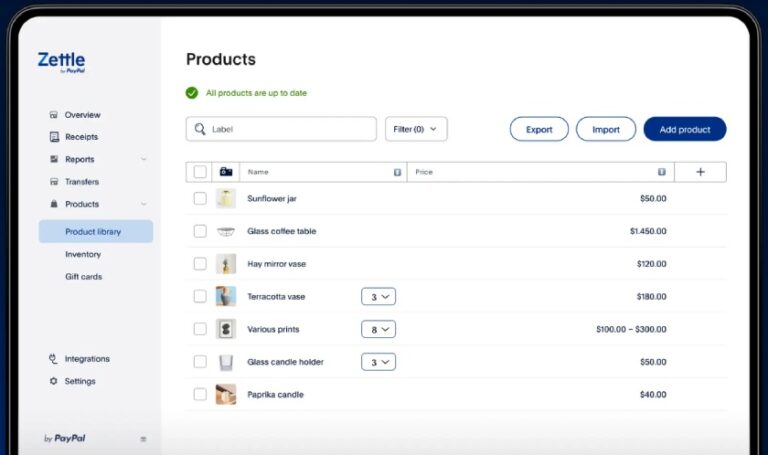Click the Overview sidebar icon
This screenshot has height=455, width=768.
[54, 115]
